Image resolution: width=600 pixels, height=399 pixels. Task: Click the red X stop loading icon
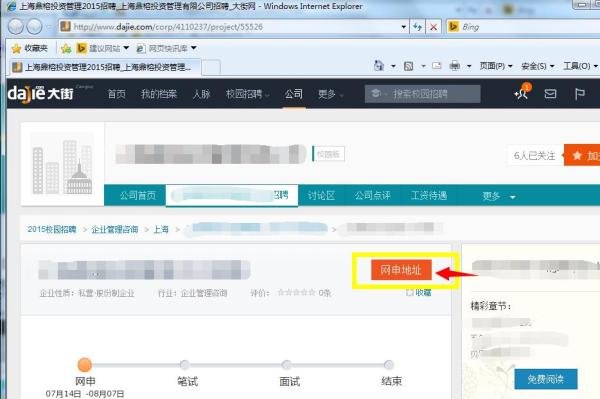point(434,27)
